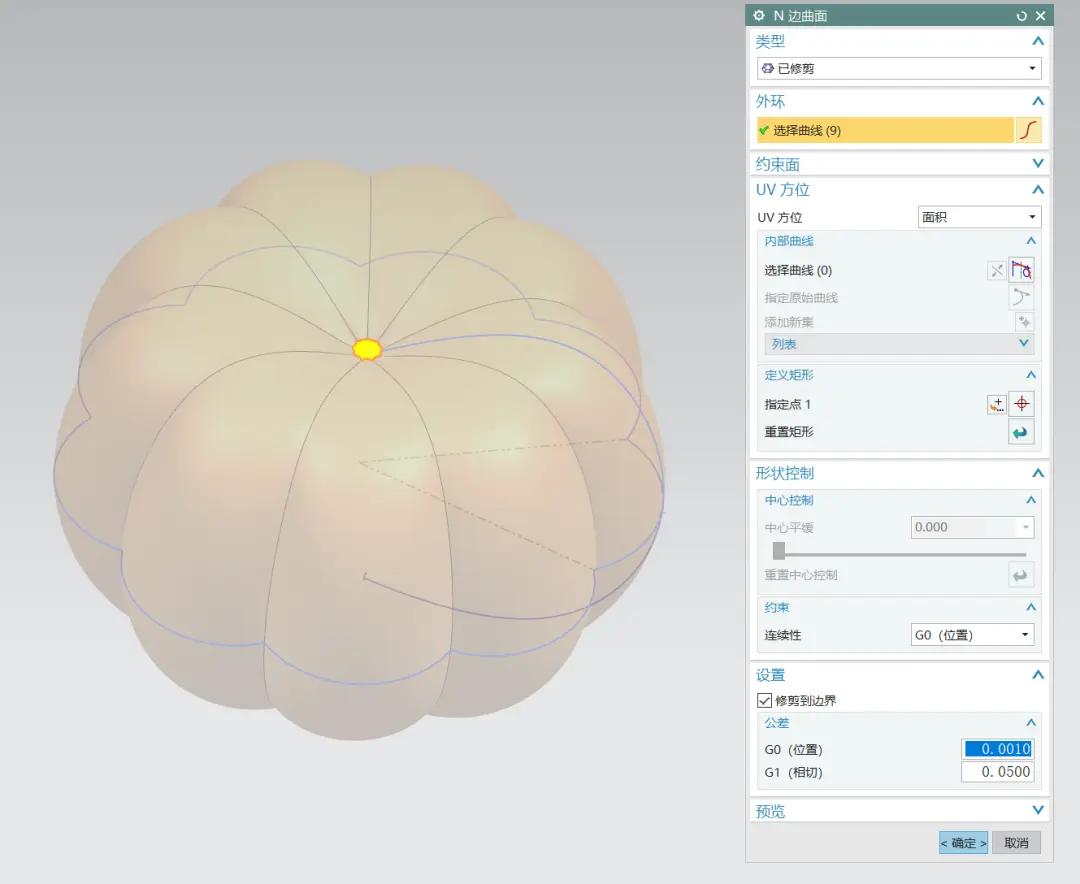Screen dimensions: 1080x884
Task: Toggle the 修剪到边界 checkbox
Action: pos(765,701)
